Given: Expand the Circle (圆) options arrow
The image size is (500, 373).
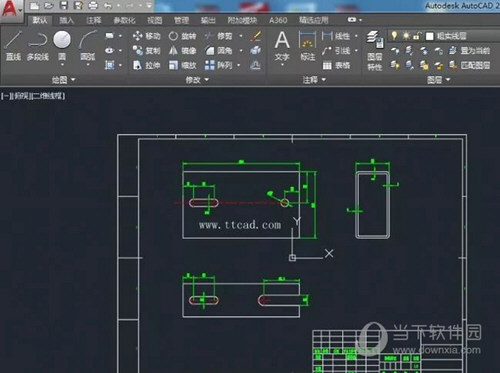Looking at the screenshot, I should click(x=62, y=64).
